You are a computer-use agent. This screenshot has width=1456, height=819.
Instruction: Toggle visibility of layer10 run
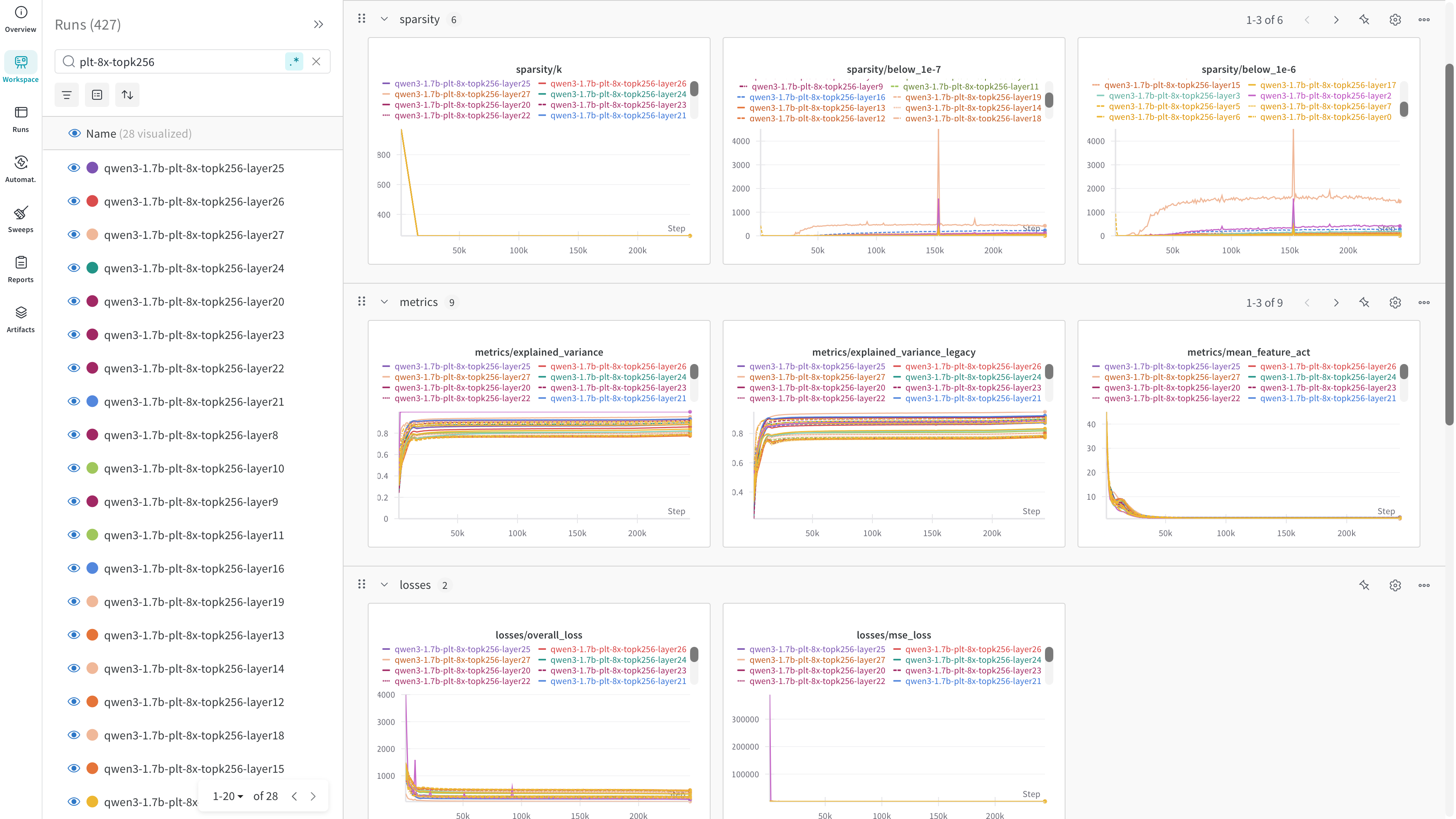(x=74, y=468)
